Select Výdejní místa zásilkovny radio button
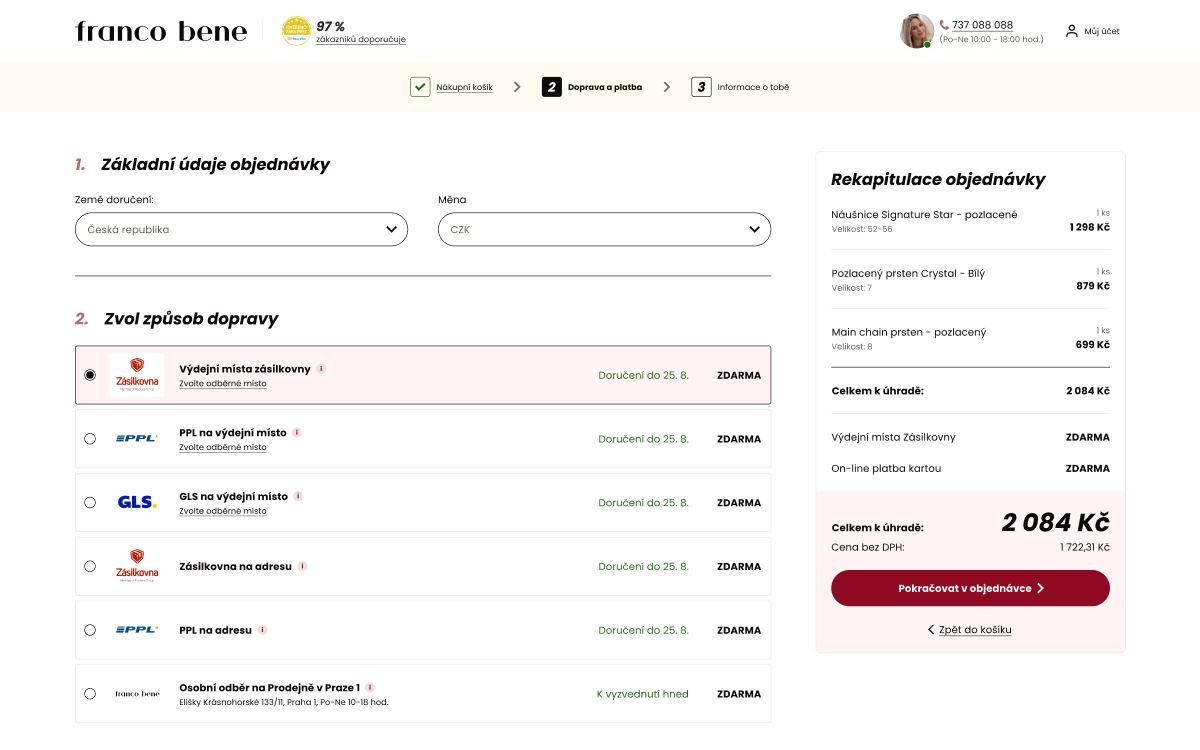The height and width of the screenshot is (750, 1200). (x=90, y=375)
